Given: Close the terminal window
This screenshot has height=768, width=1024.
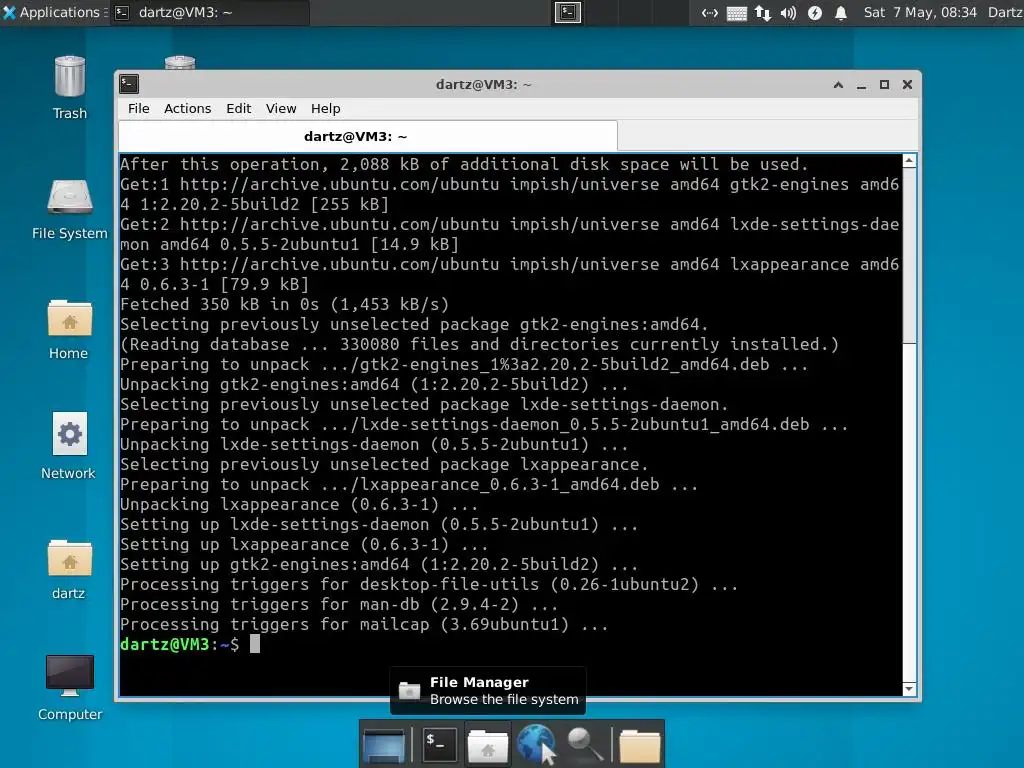Looking at the screenshot, I should click(907, 85).
